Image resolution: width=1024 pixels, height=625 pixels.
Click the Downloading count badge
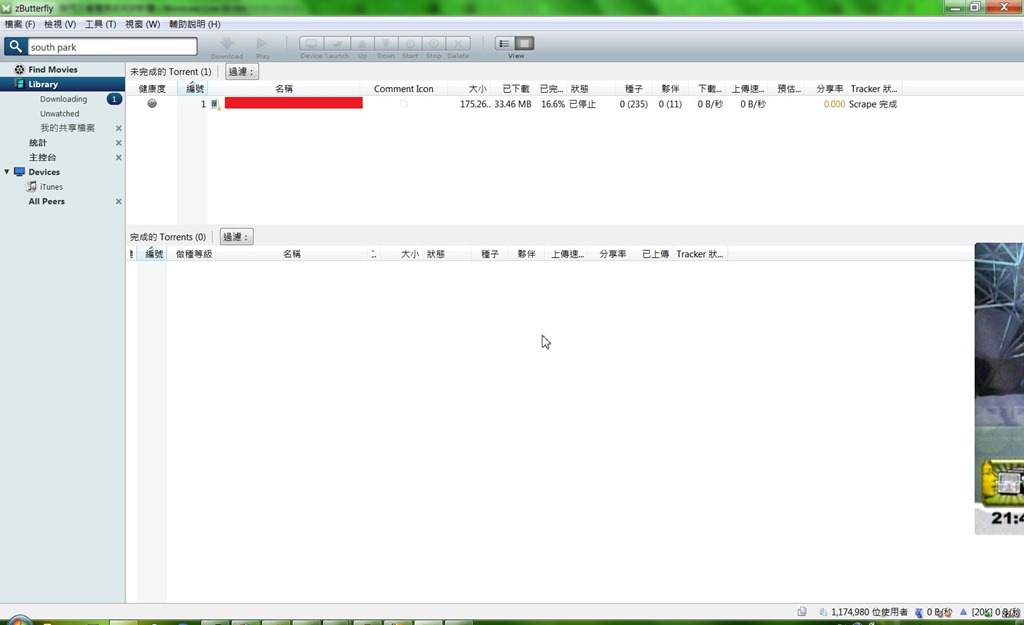click(114, 99)
